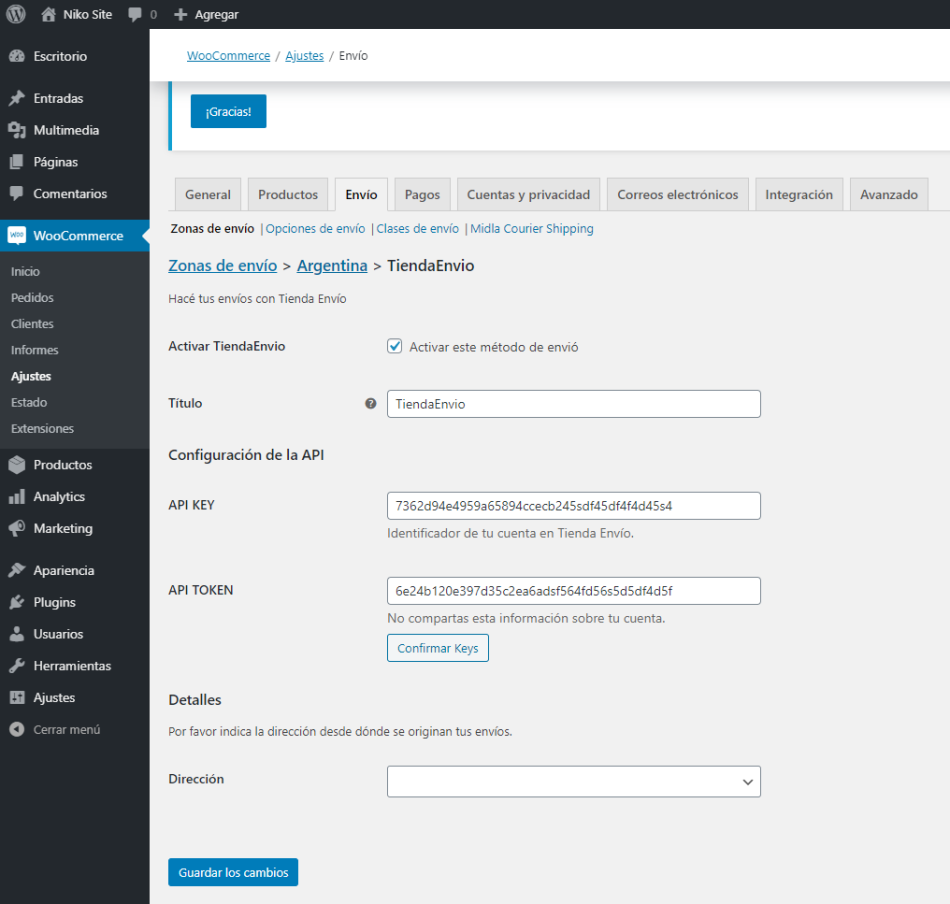This screenshot has width=950, height=904.
Task: Open the Analytics chart icon
Action: pos(16,497)
